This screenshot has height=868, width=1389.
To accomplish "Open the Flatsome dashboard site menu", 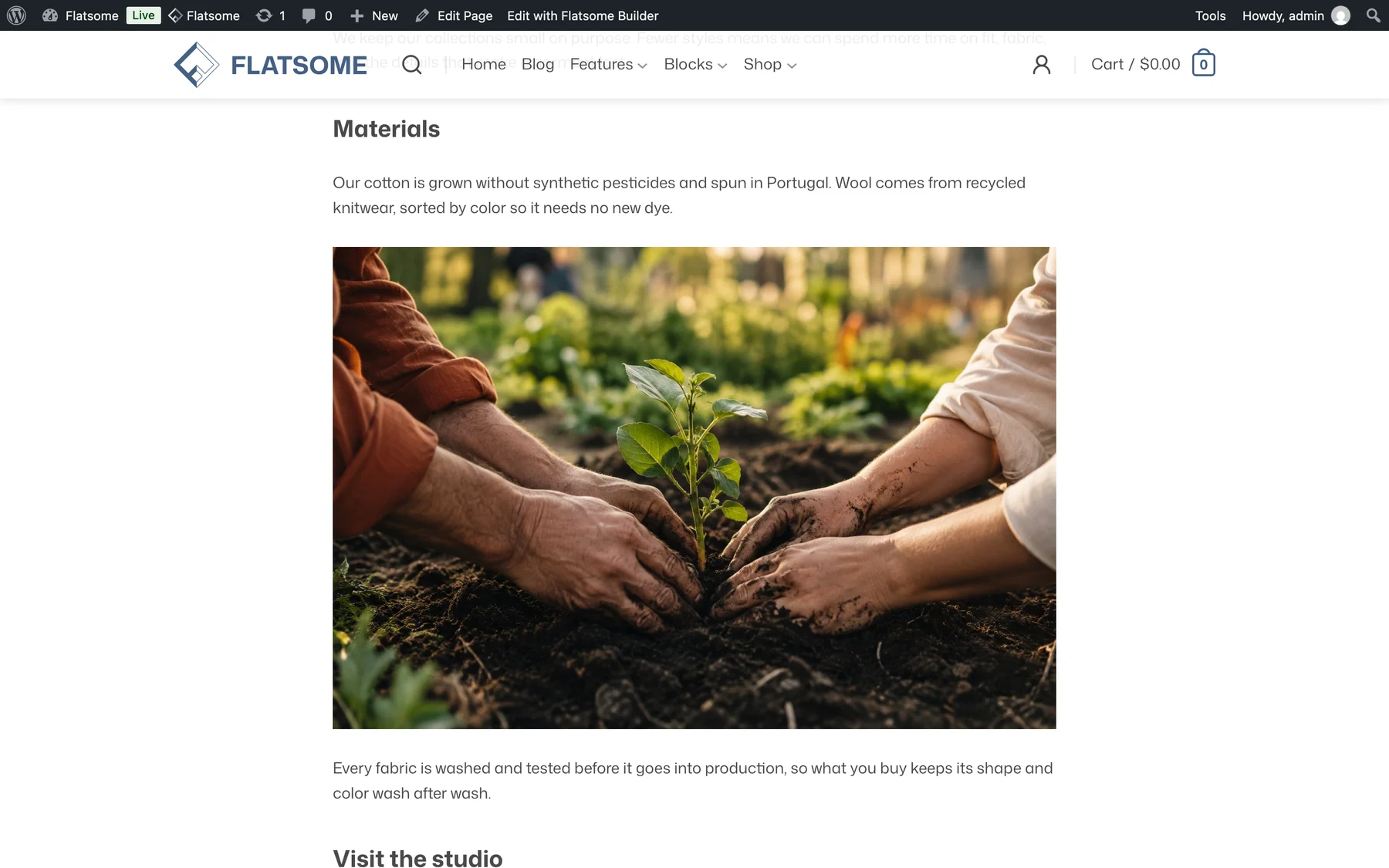I will click(80, 15).
